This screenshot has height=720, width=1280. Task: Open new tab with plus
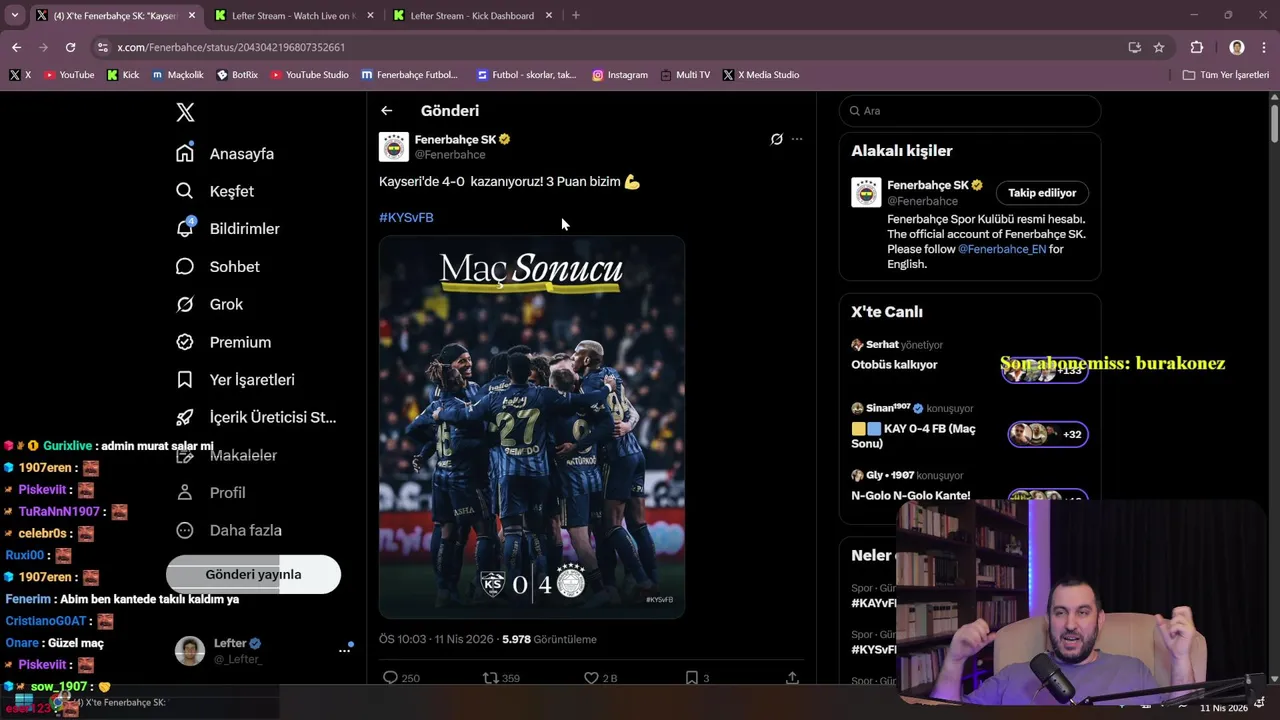(575, 15)
